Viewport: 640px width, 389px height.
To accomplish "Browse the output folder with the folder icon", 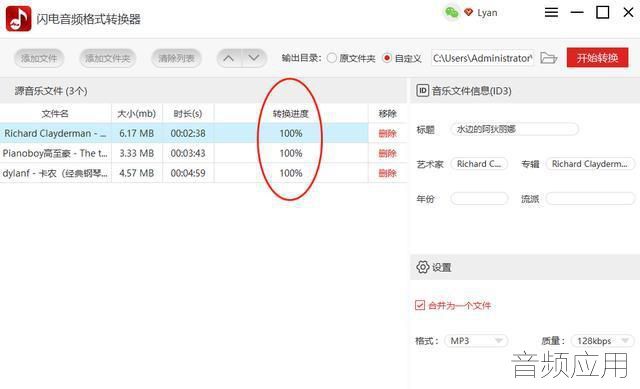I will coord(548,58).
